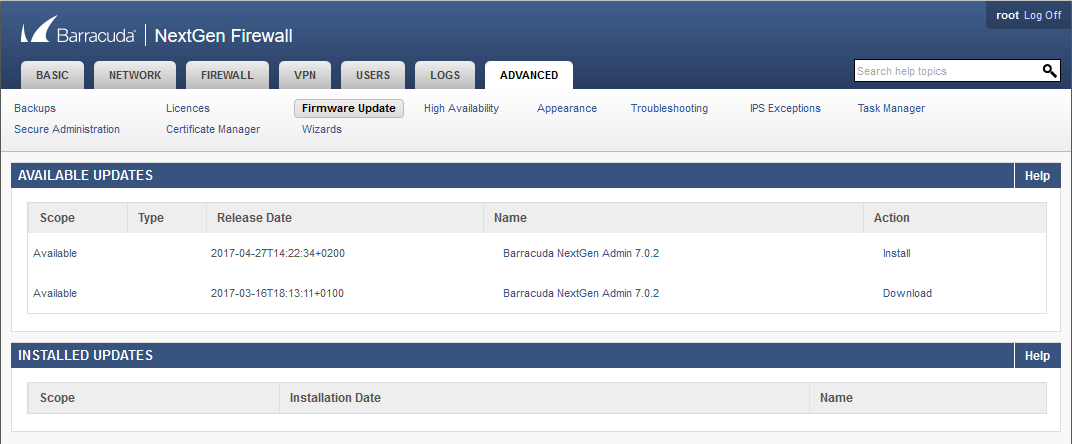
Task: Open the Troubleshooting page
Action: coord(669,108)
